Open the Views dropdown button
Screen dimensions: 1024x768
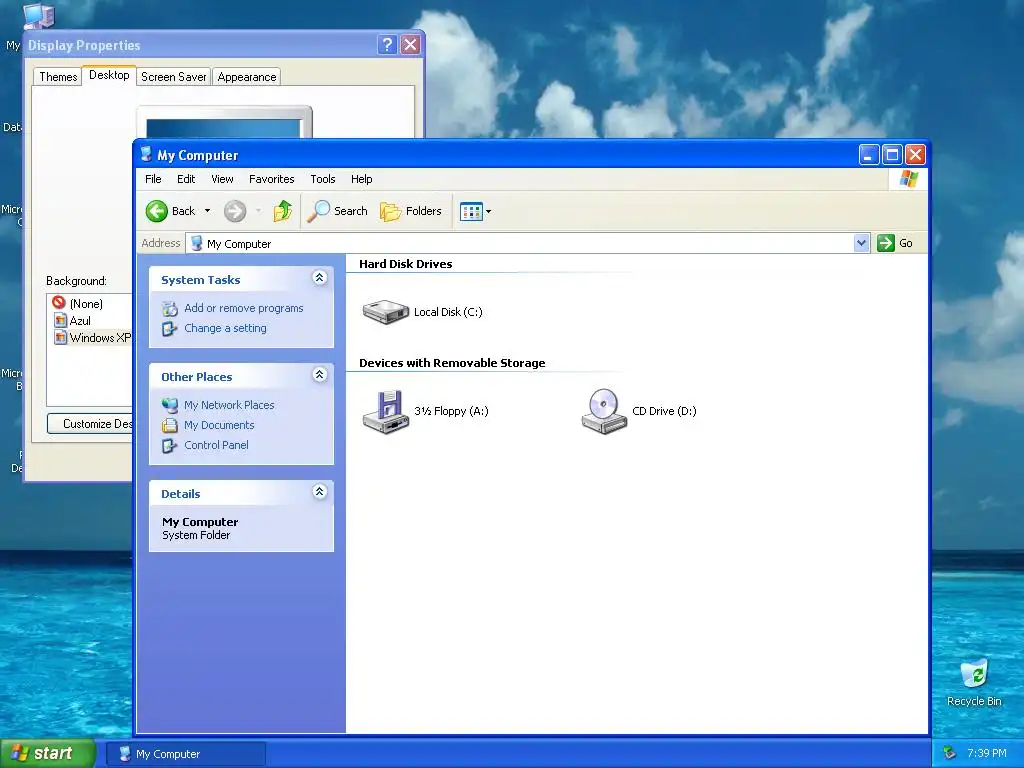[475, 211]
